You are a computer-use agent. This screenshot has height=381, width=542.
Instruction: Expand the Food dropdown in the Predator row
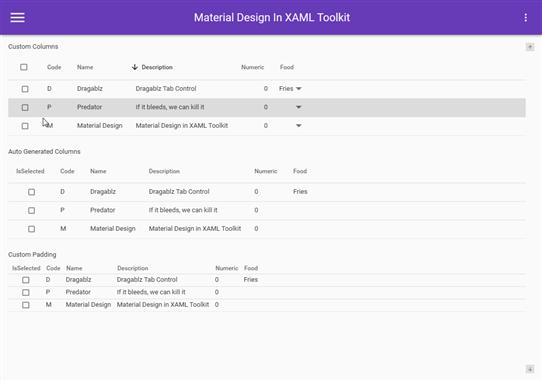pyautogui.click(x=298, y=107)
